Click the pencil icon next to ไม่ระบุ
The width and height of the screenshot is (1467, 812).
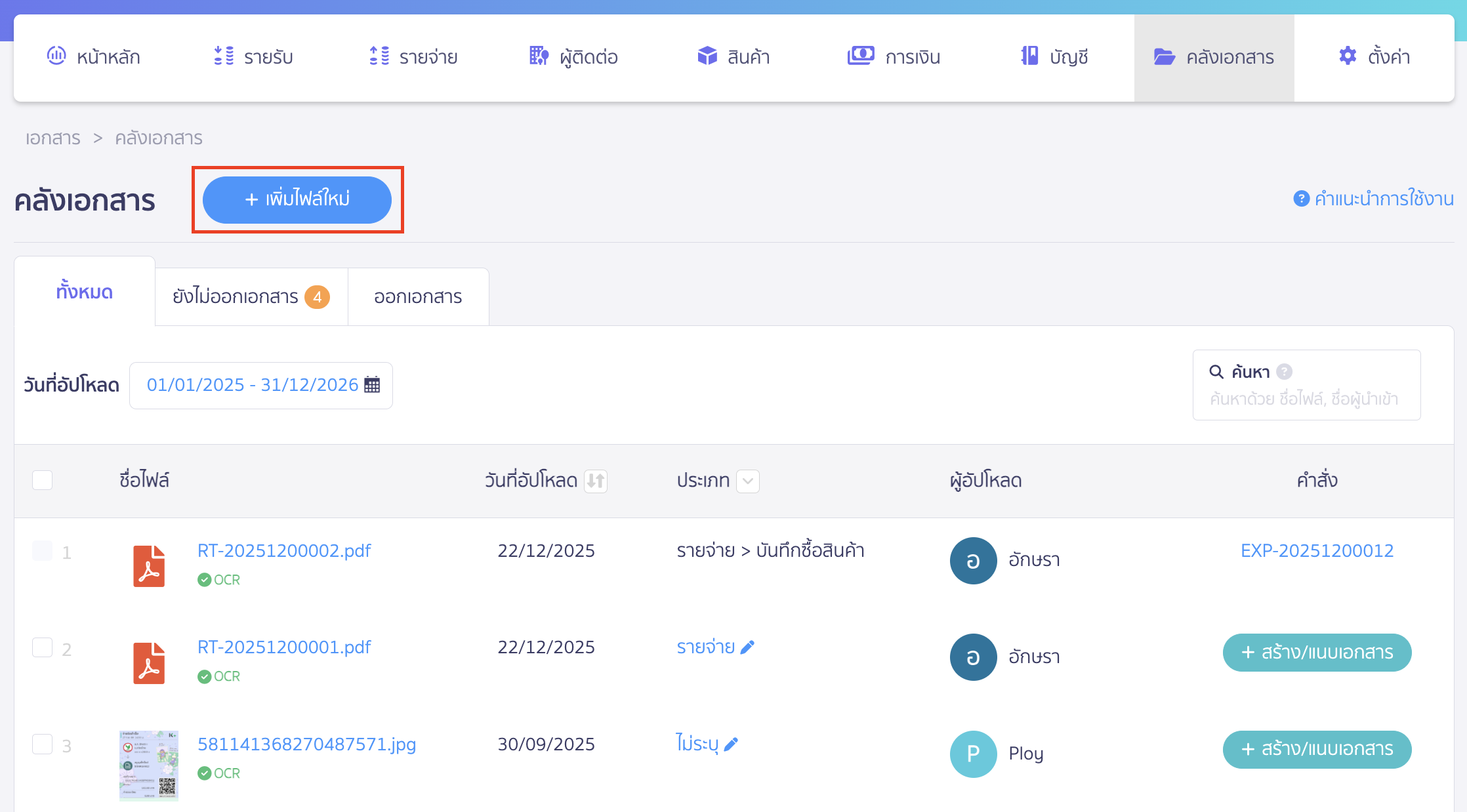(732, 744)
